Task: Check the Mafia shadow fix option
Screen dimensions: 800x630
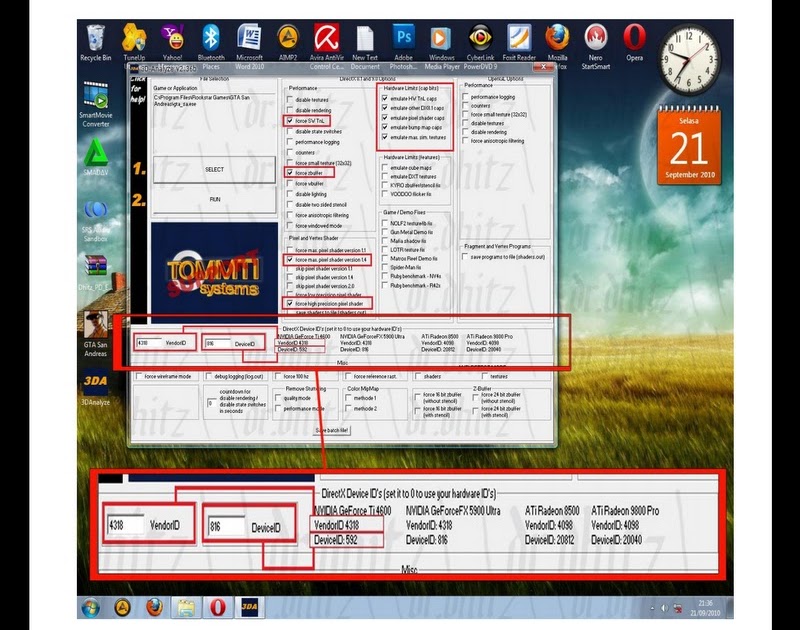Action: coord(385,241)
